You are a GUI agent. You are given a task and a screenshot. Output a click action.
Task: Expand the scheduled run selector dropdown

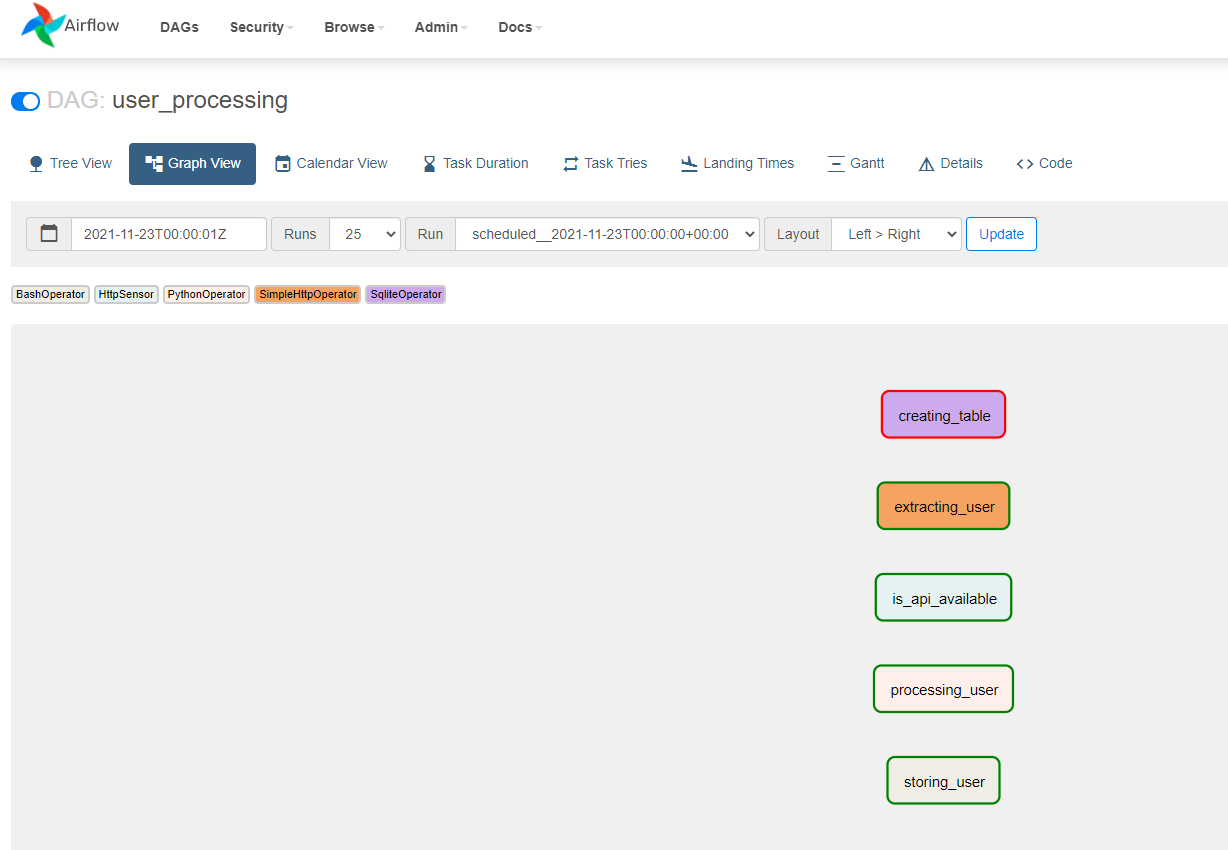pyautogui.click(x=607, y=233)
